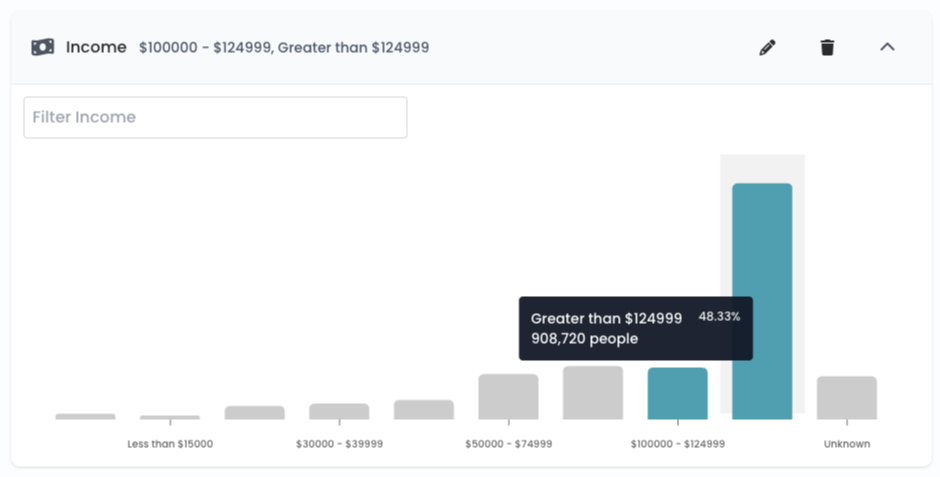
Task: Select the Less than $15000 bar
Action: [170, 418]
